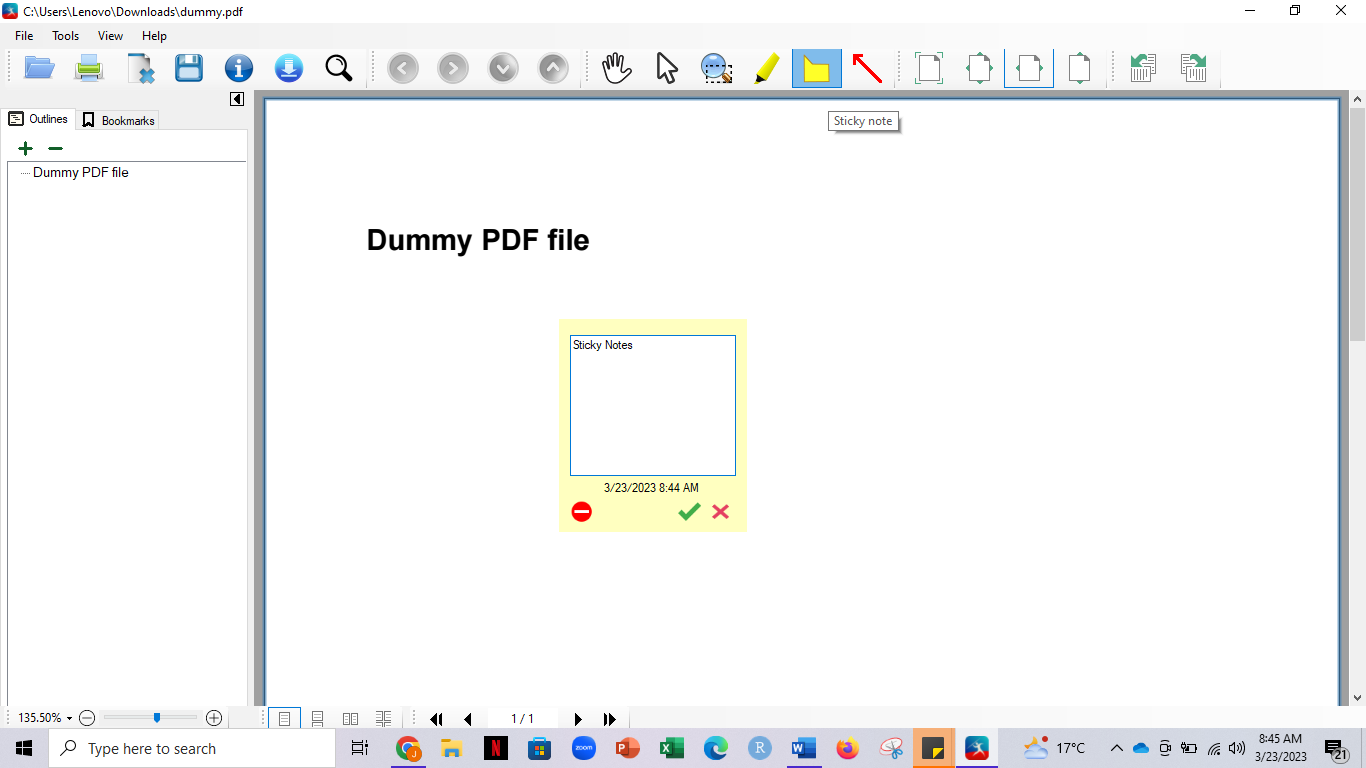Enable two-page facing layout
Viewport: 1366px width, 768px height.
pyautogui.click(x=351, y=718)
